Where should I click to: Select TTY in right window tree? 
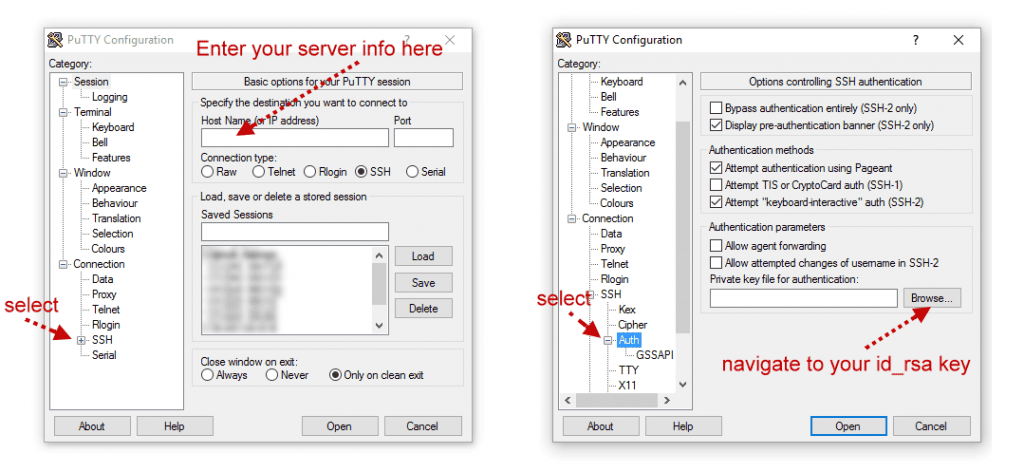[629, 370]
